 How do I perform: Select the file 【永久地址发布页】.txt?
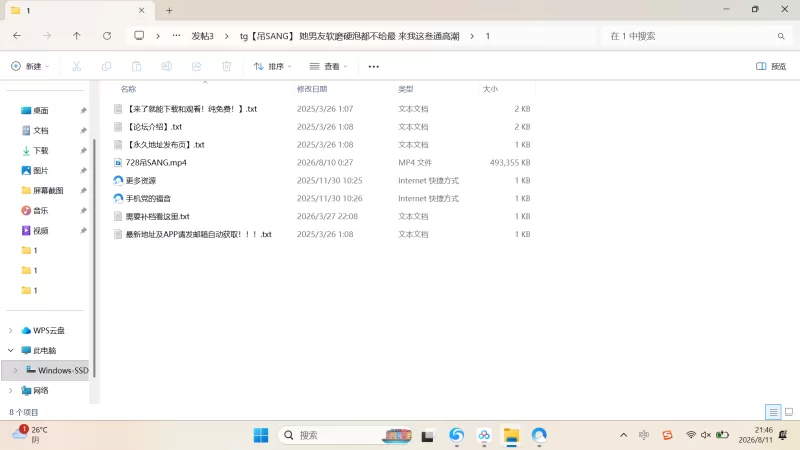[x=165, y=144]
